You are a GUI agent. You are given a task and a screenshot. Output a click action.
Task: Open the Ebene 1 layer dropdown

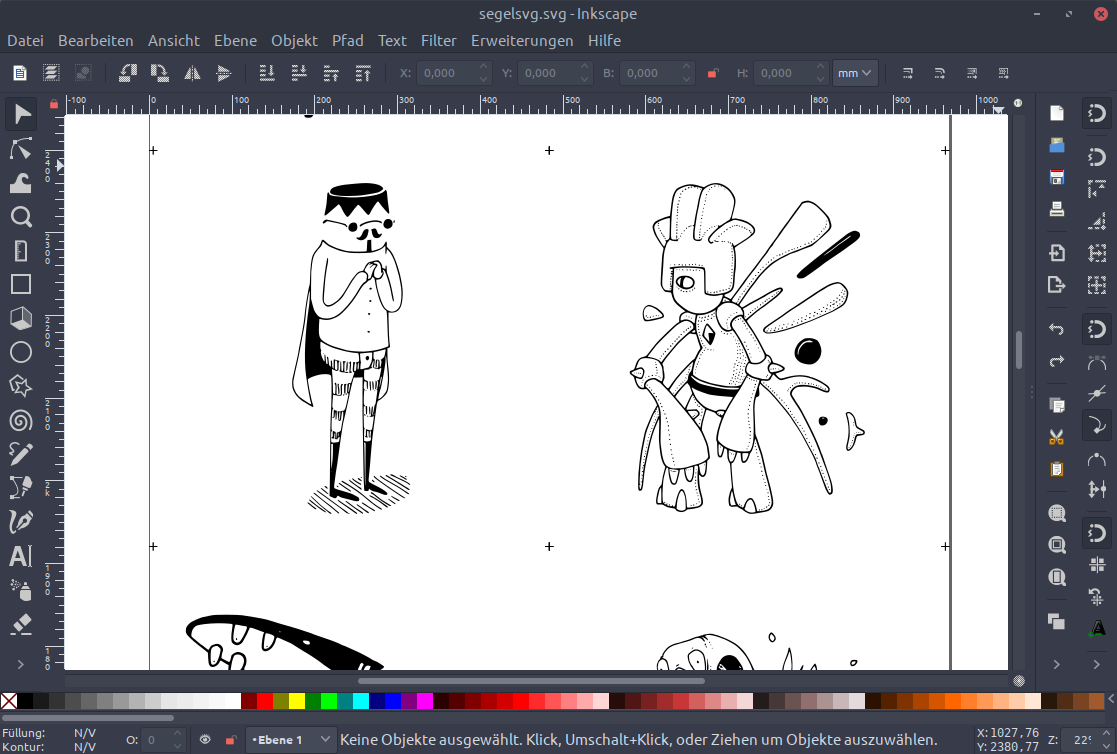[291, 740]
